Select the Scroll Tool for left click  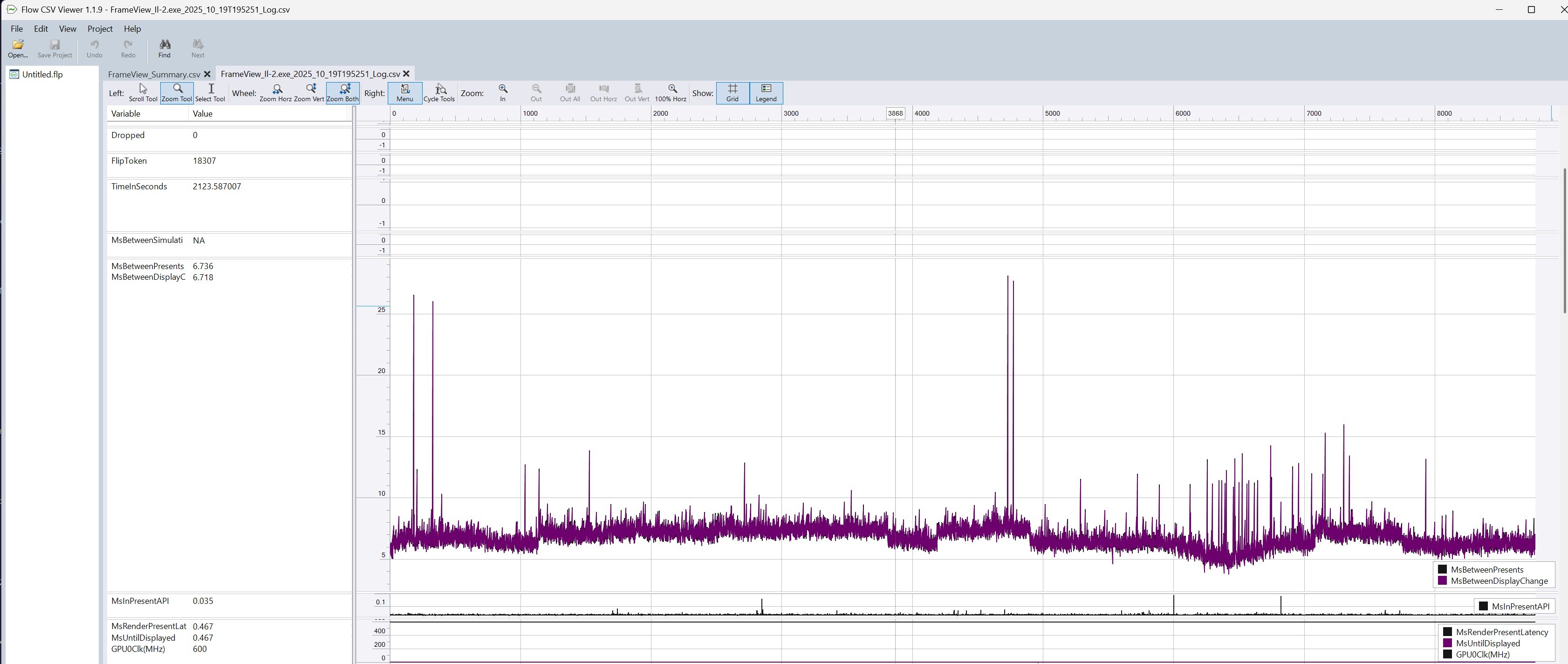[x=143, y=93]
